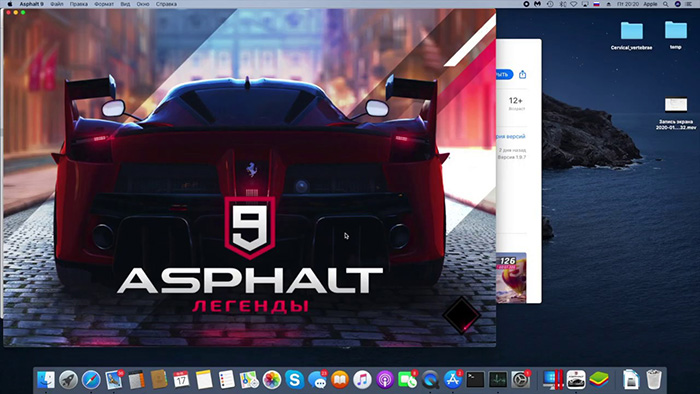Click the Asphalt 9 shield logo

pyautogui.click(x=250, y=228)
